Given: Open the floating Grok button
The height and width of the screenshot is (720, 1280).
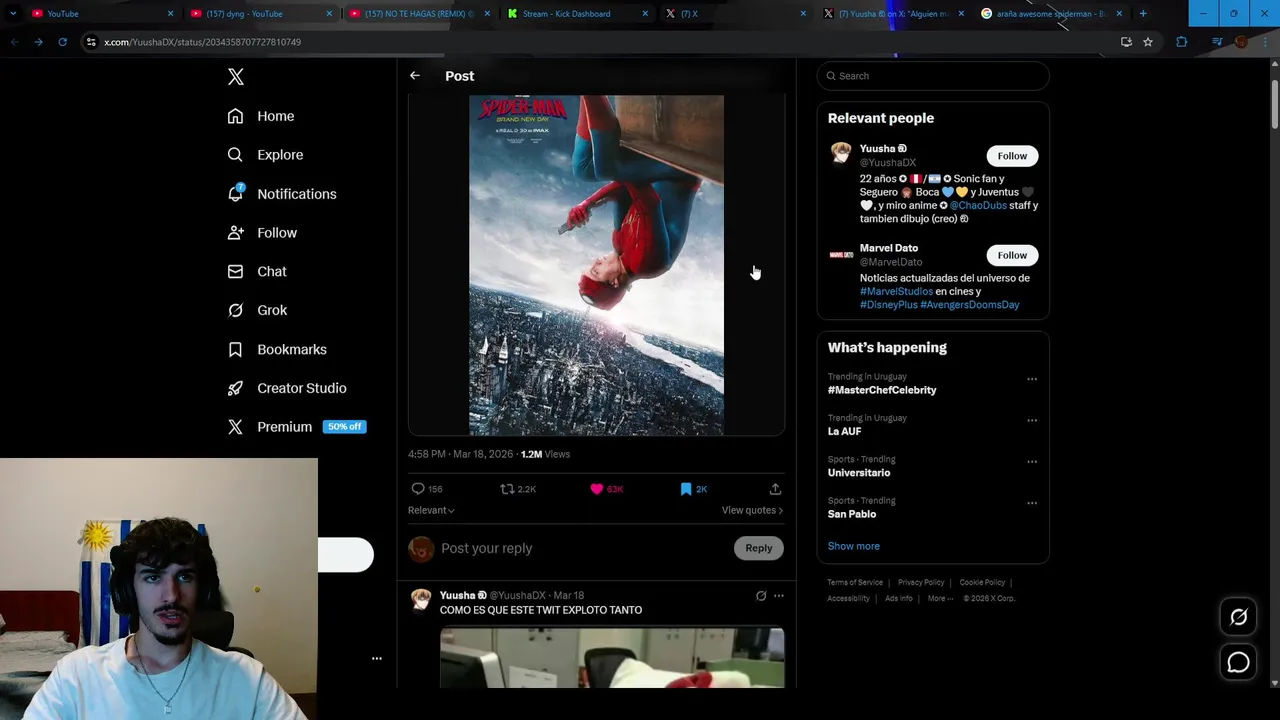Looking at the screenshot, I should click(x=1239, y=617).
